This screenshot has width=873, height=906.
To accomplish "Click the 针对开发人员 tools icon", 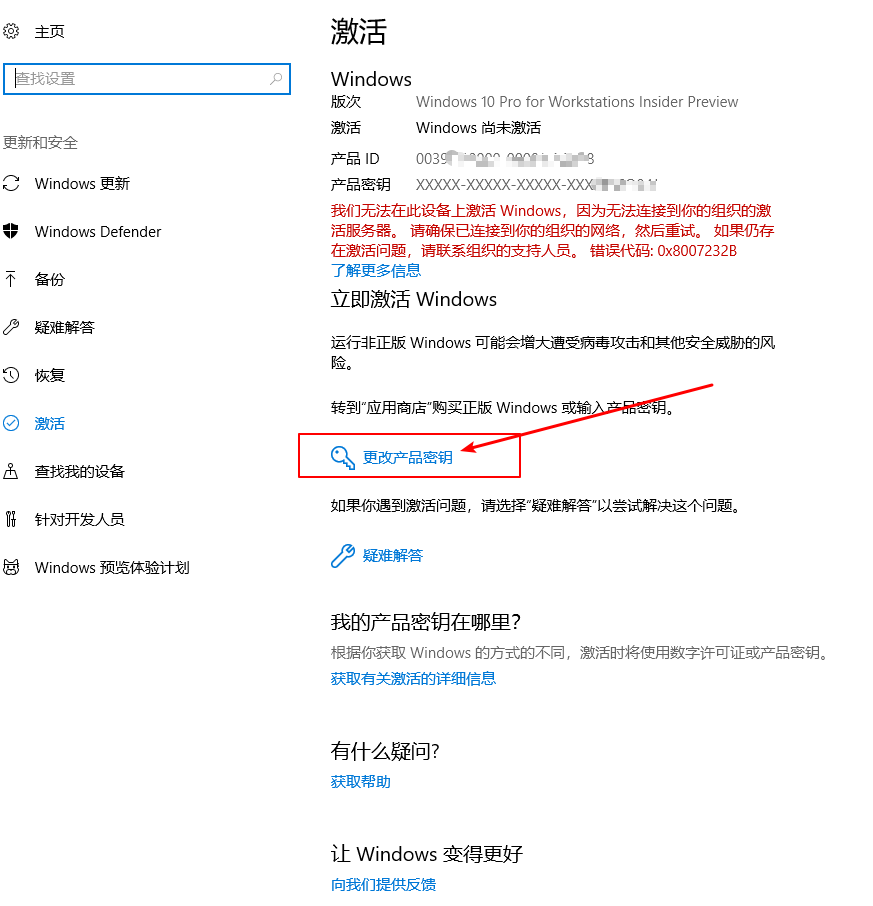I will pos(11,519).
